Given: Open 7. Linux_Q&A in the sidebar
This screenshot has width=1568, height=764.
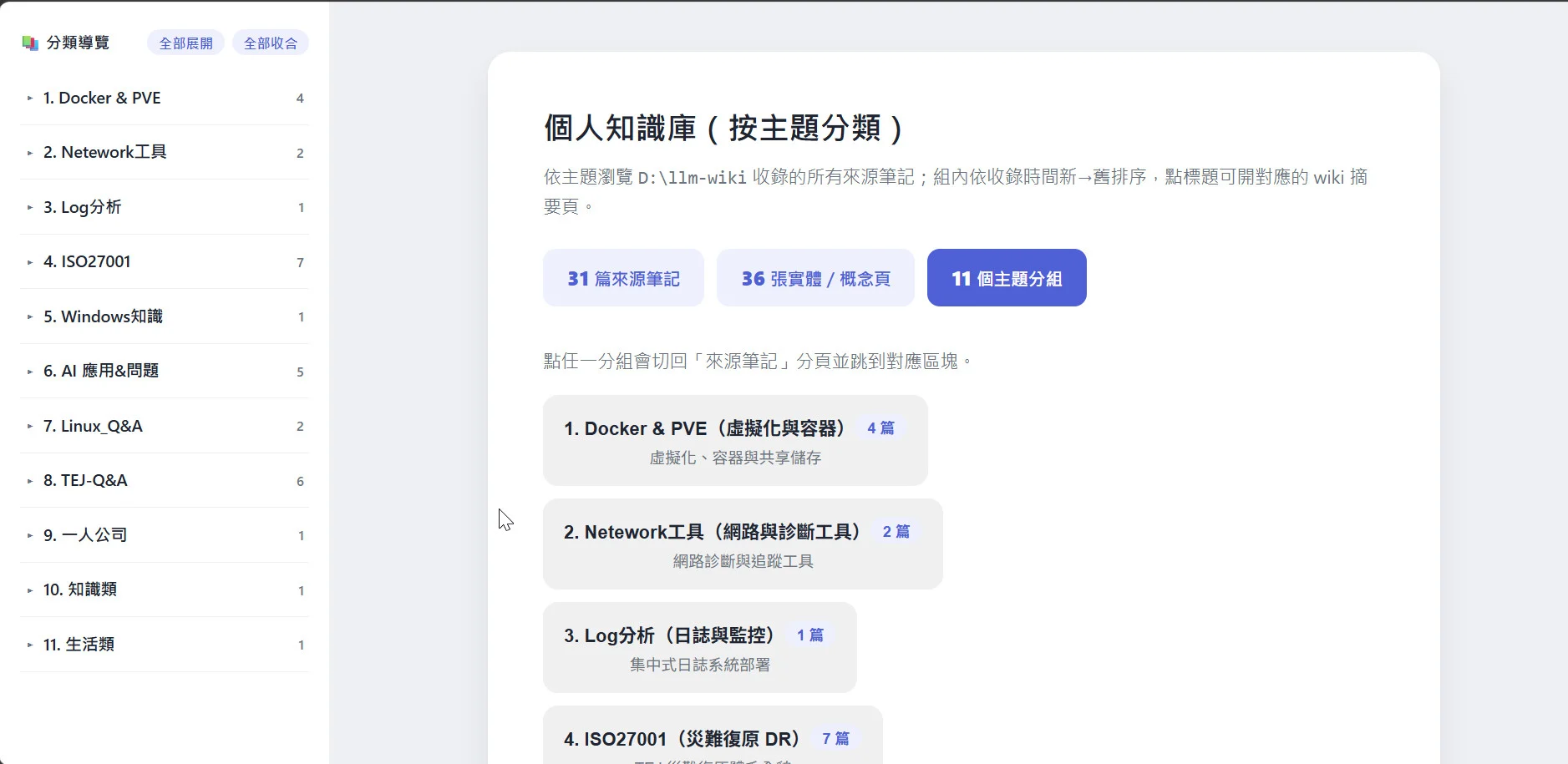Looking at the screenshot, I should pyautogui.click(x=165, y=426).
